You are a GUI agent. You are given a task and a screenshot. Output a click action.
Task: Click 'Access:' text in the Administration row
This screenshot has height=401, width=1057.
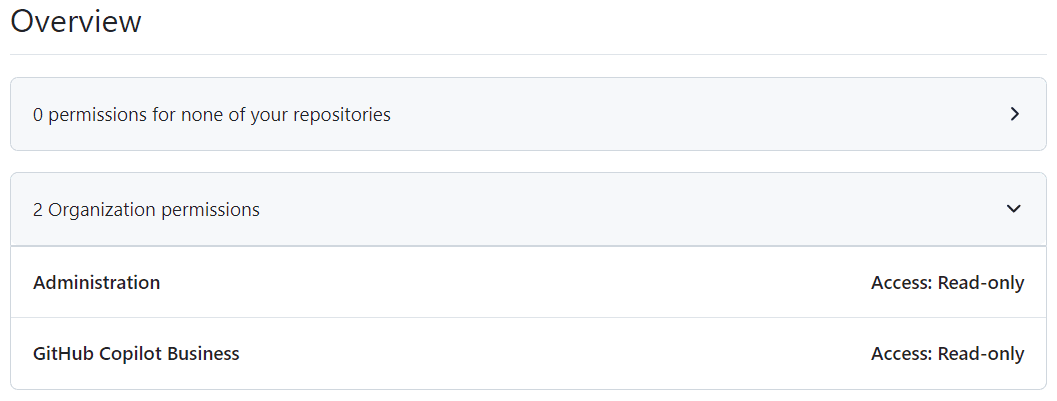coord(902,283)
